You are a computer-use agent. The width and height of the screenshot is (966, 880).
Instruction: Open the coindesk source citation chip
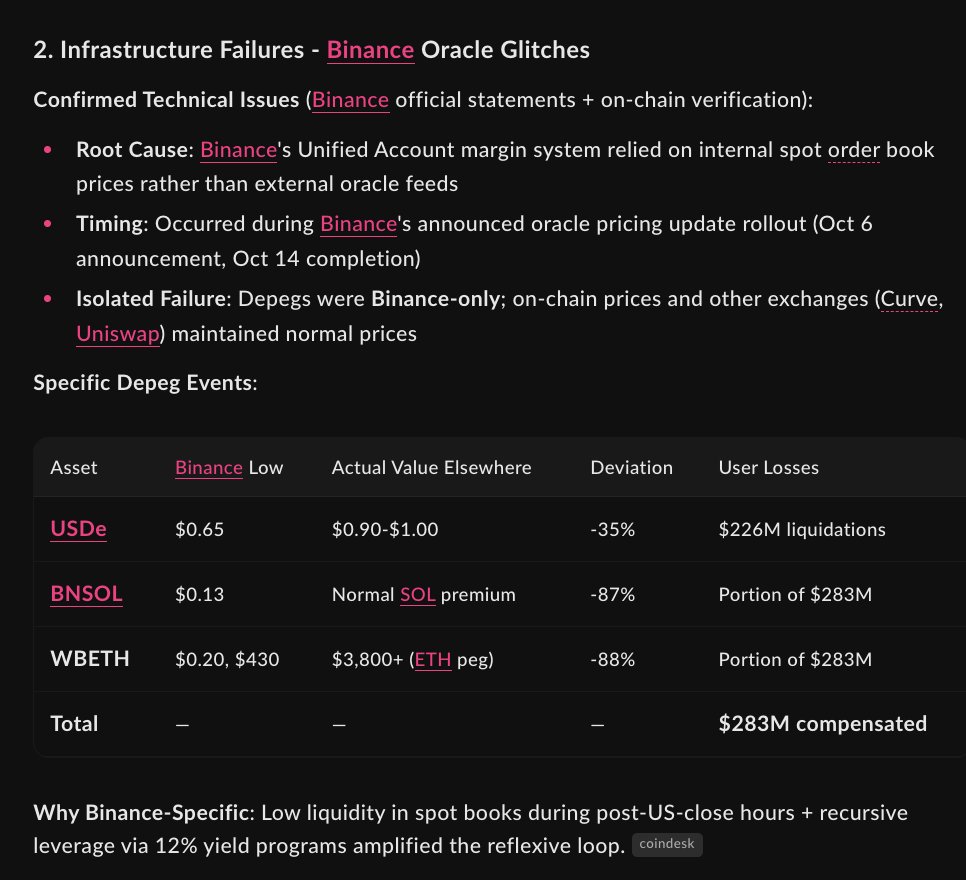(x=667, y=844)
